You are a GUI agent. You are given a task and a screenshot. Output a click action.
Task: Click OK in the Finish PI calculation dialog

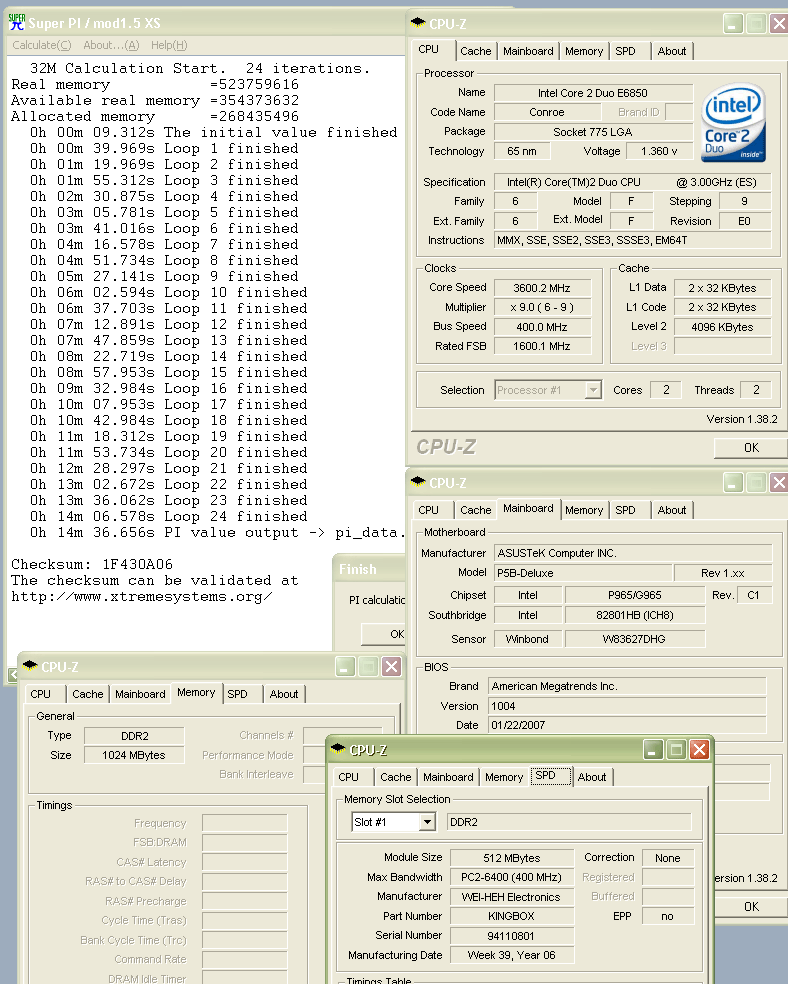coord(384,634)
